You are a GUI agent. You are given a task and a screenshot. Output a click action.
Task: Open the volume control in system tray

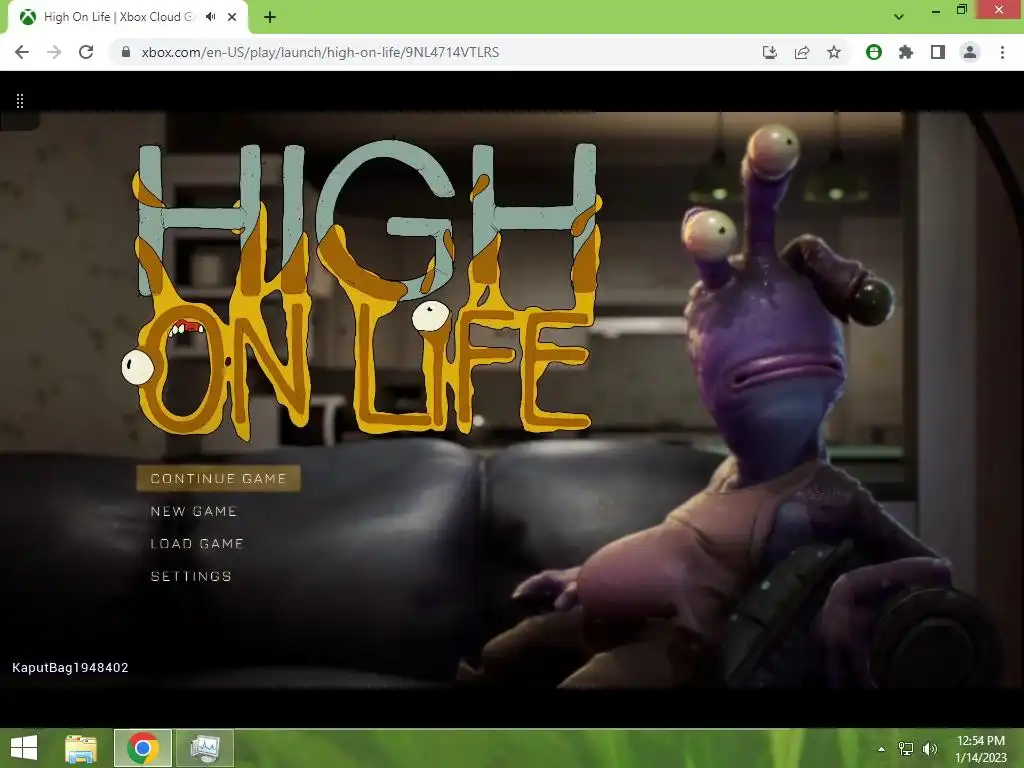[x=930, y=749]
